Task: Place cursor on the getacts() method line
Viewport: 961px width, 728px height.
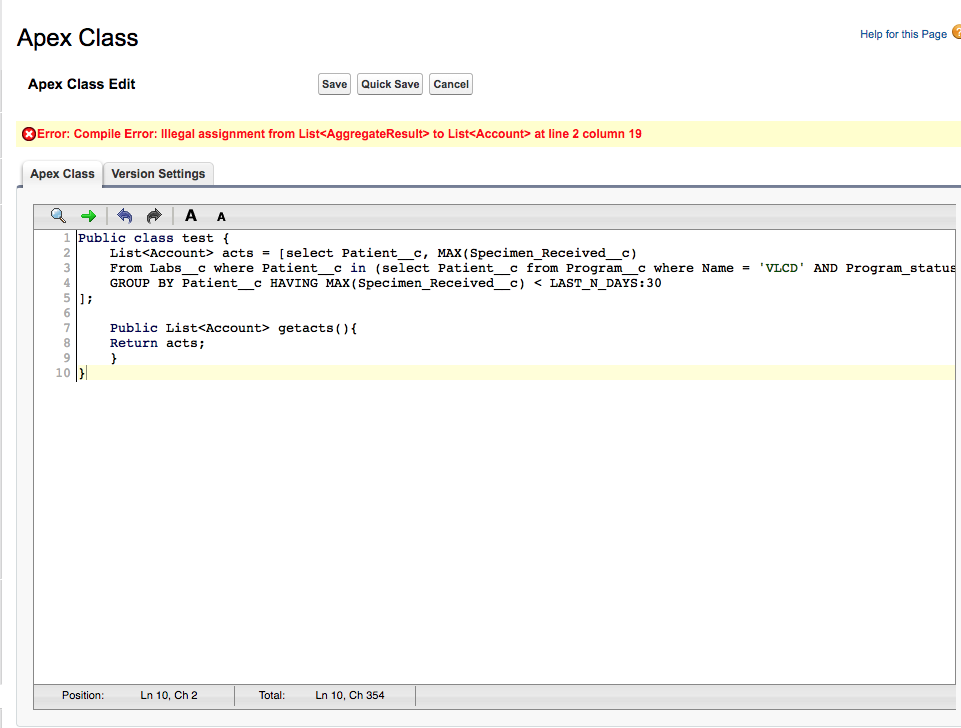Action: (x=233, y=328)
